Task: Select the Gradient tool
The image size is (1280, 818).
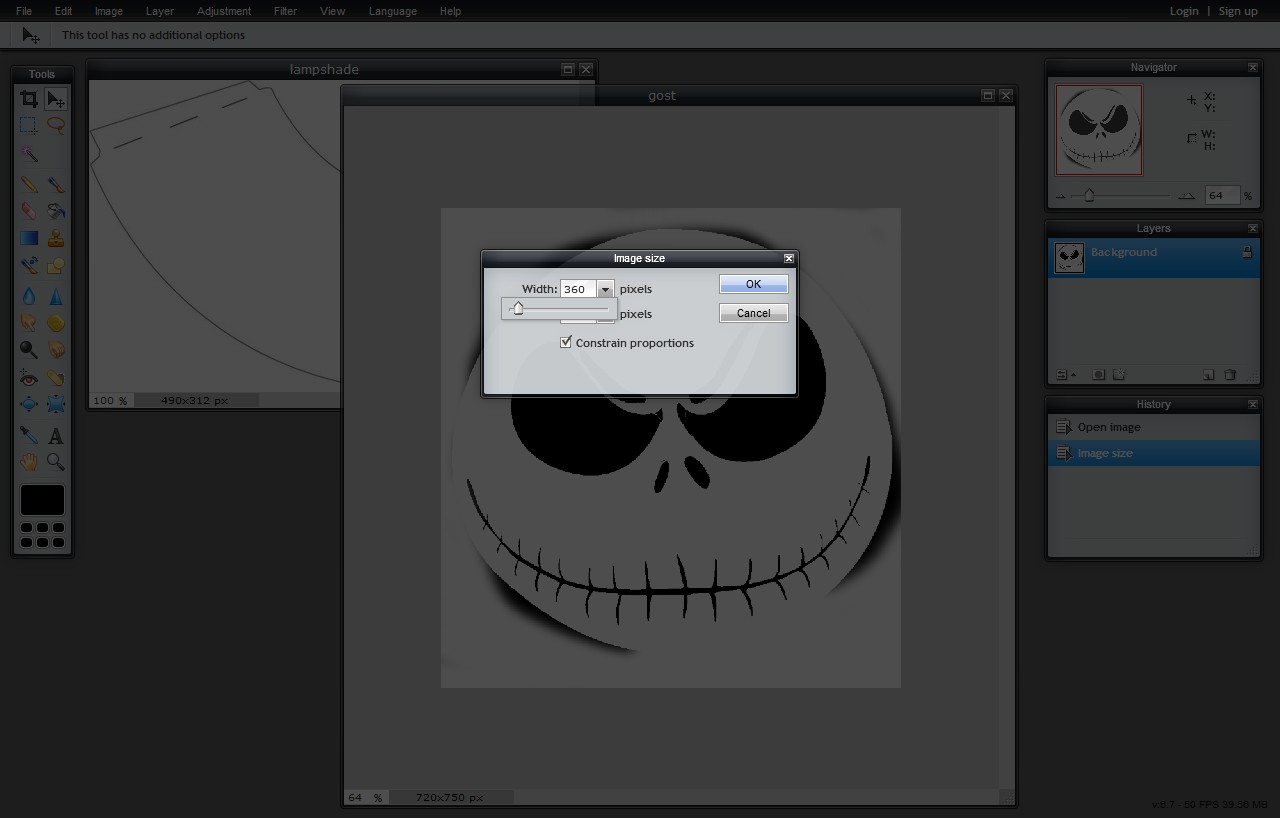Action: [29, 238]
